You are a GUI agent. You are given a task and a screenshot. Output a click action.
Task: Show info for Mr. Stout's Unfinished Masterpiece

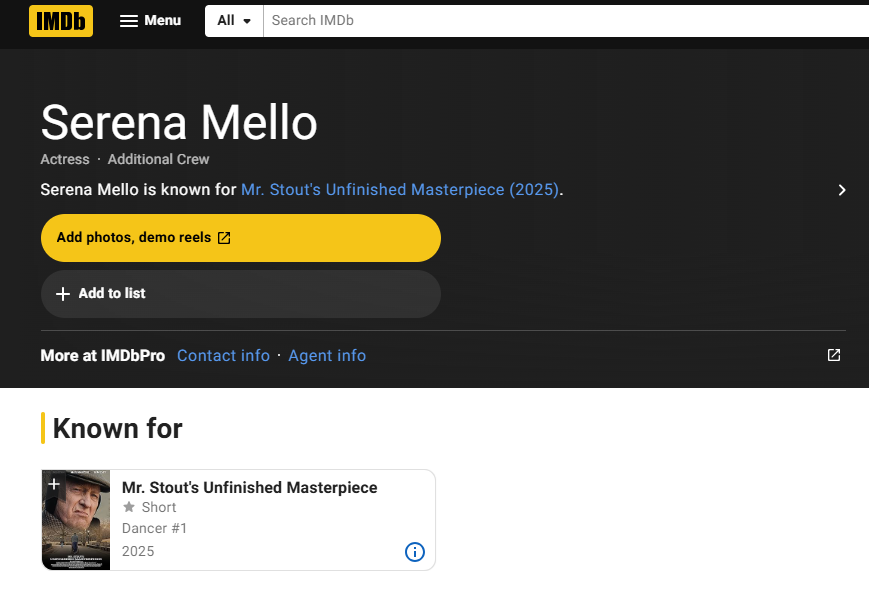415,552
